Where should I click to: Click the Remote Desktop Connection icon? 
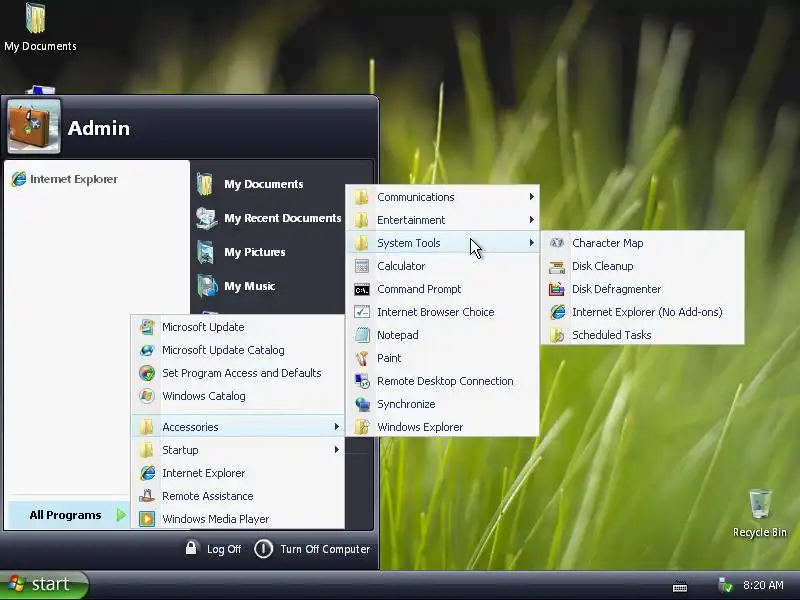point(362,381)
